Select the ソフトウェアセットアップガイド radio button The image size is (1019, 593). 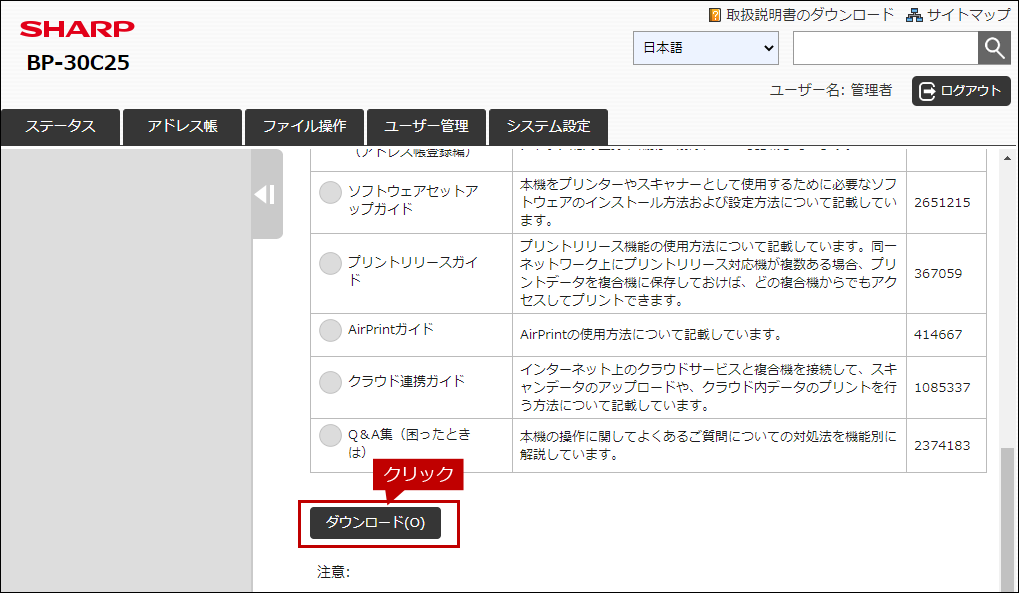330,192
